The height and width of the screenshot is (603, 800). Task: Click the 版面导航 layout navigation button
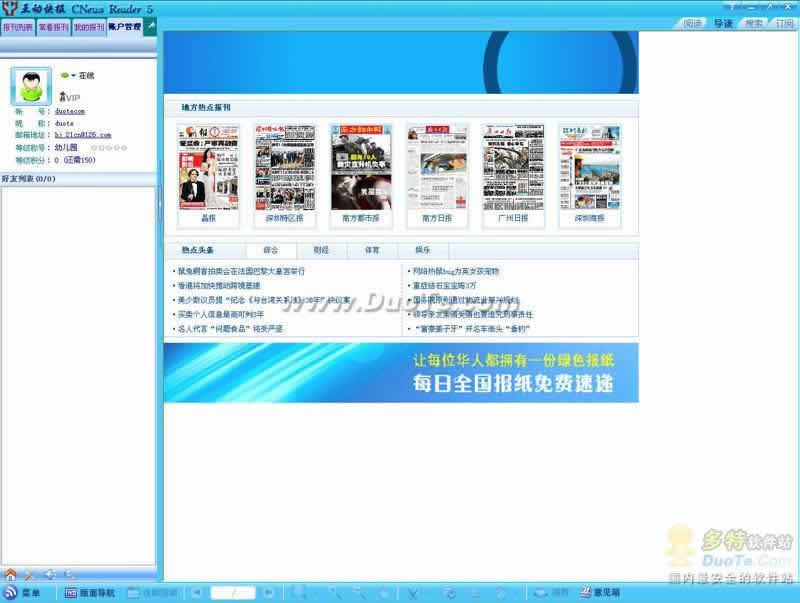point(89,593)
